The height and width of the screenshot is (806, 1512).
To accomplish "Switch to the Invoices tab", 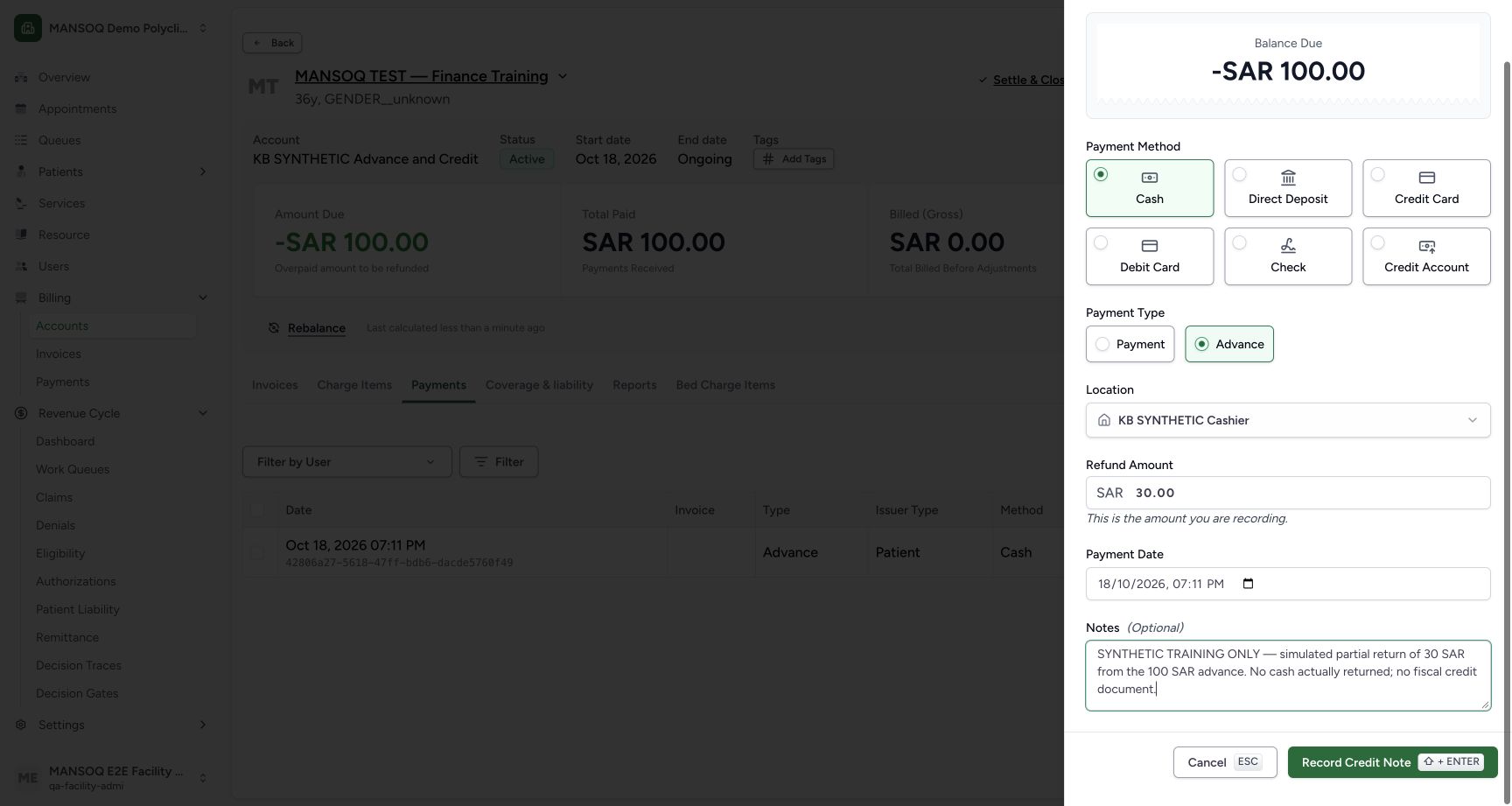I will coord(275,385).
